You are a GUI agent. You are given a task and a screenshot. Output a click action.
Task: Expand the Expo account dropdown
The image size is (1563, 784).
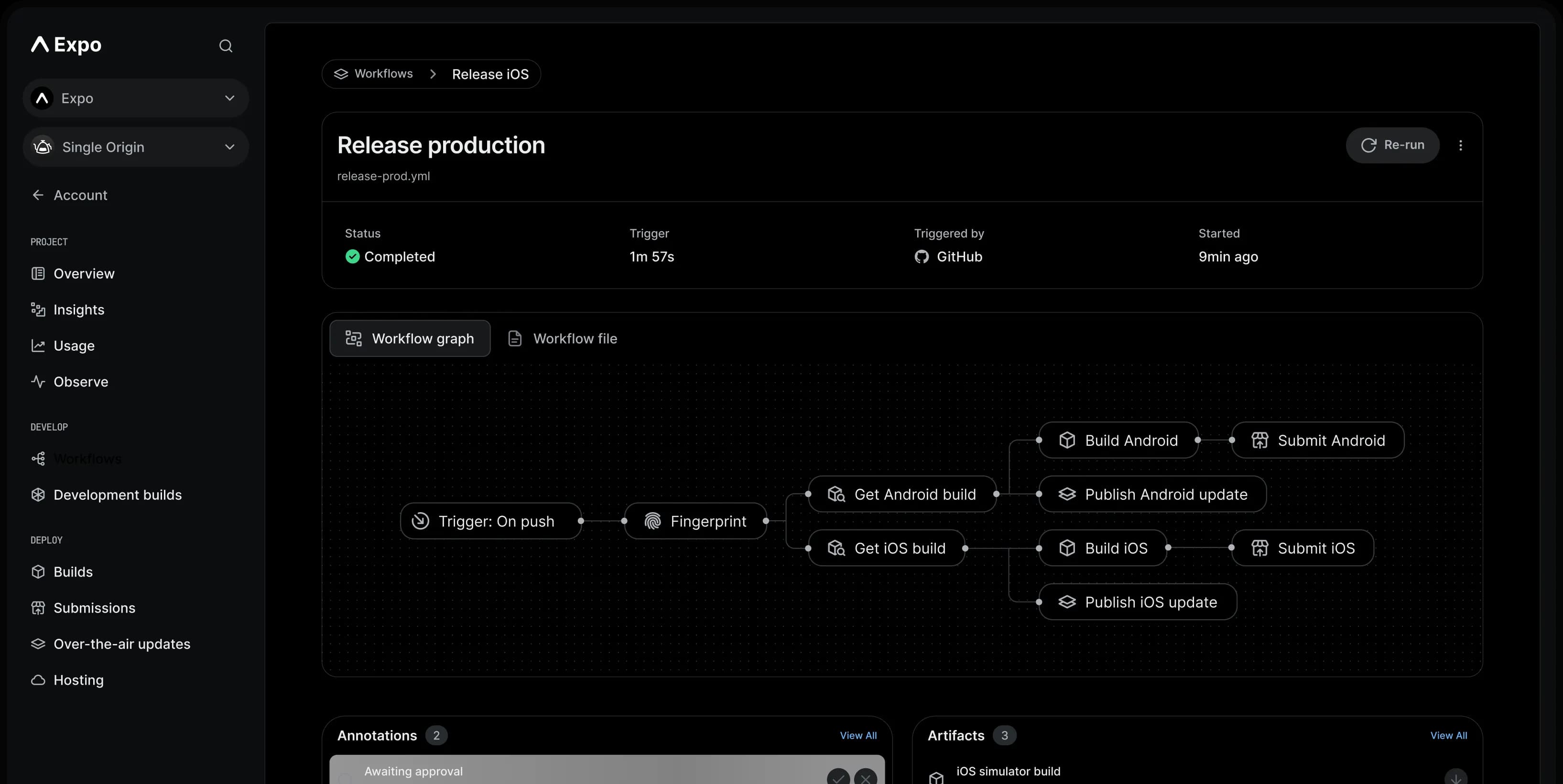[135, 98]
